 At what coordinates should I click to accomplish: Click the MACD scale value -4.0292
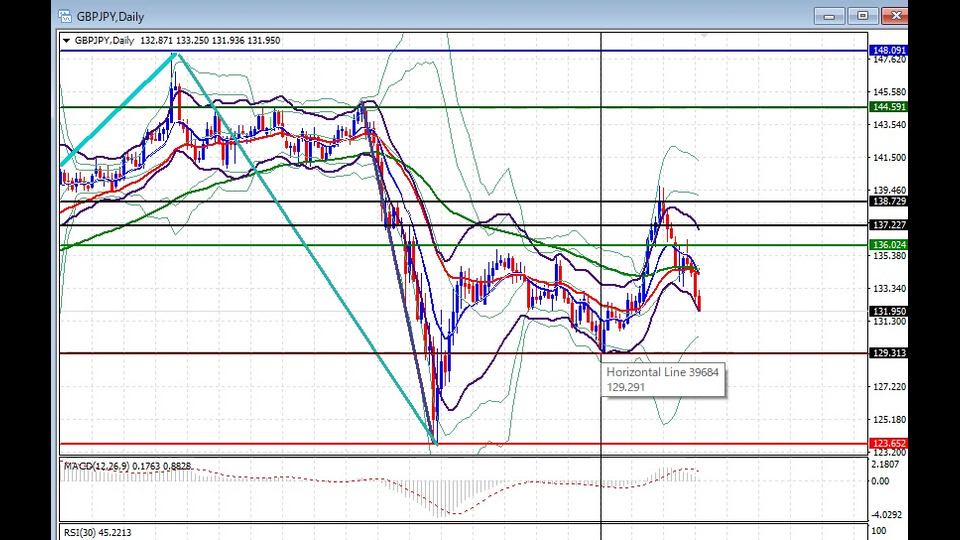coord(886,515)
